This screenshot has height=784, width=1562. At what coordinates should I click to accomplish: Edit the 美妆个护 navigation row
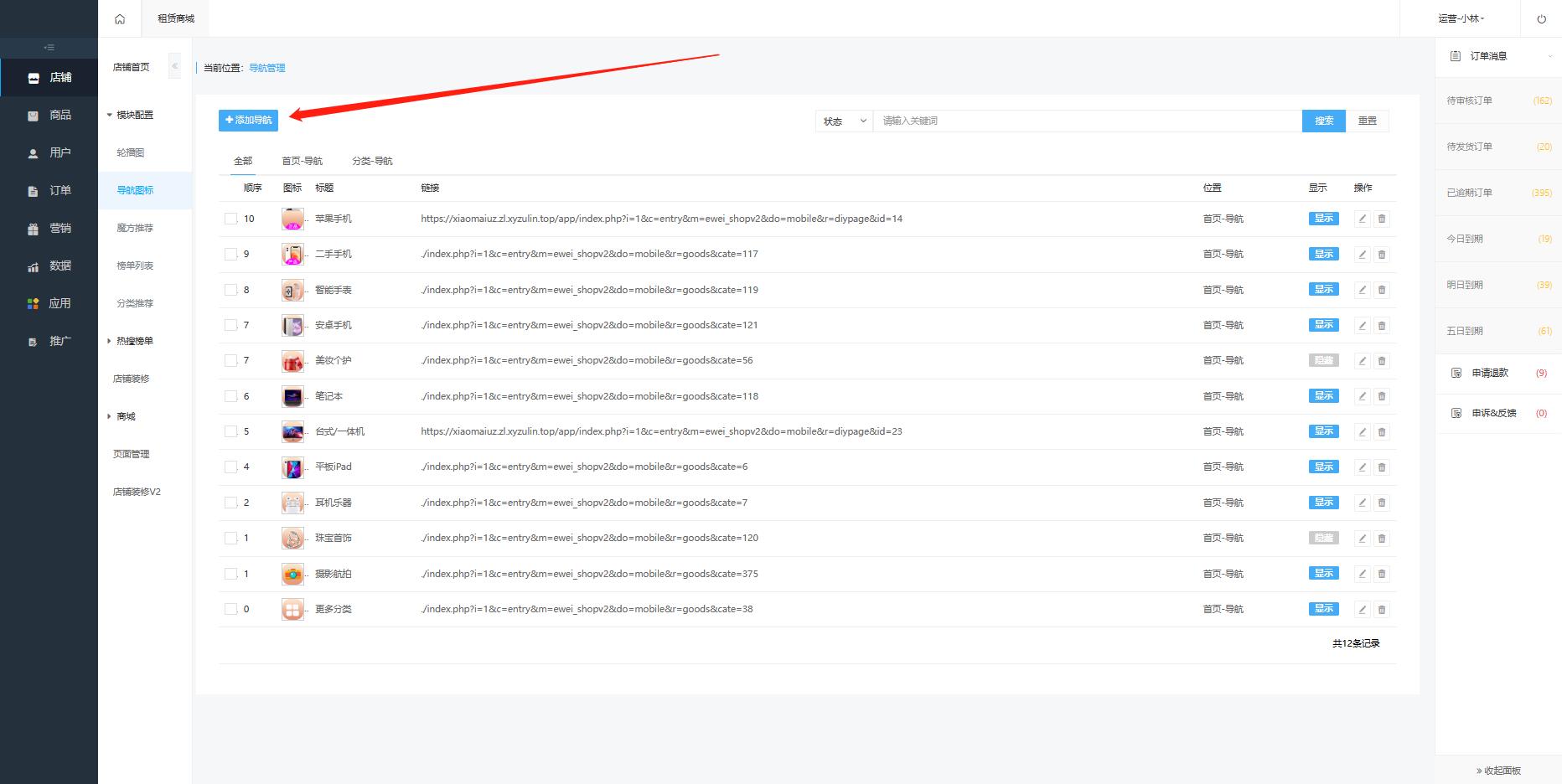pyautogui.click(x=1363, y=360)
